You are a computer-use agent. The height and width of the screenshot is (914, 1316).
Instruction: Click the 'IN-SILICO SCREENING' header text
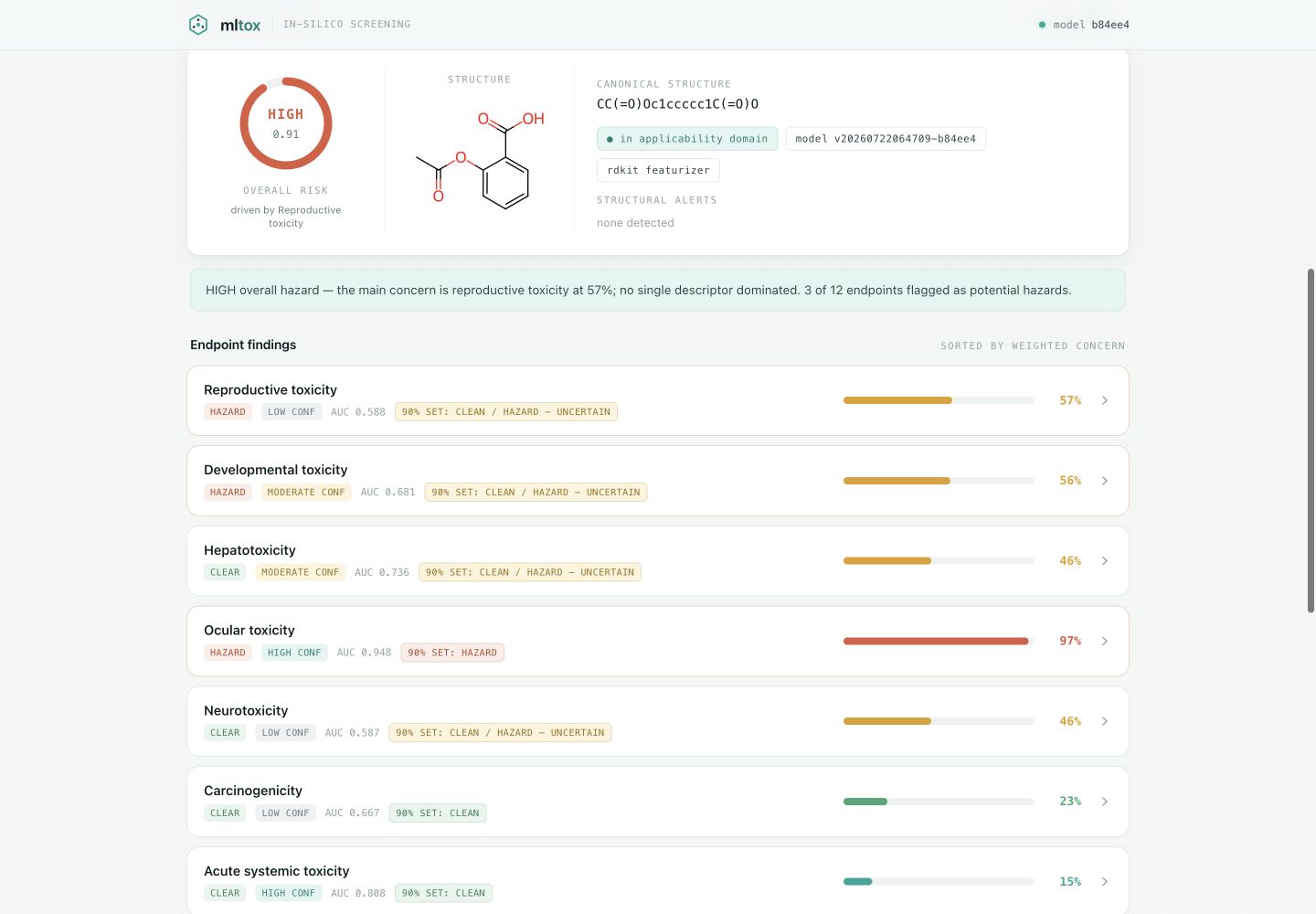tap(347, 24)
